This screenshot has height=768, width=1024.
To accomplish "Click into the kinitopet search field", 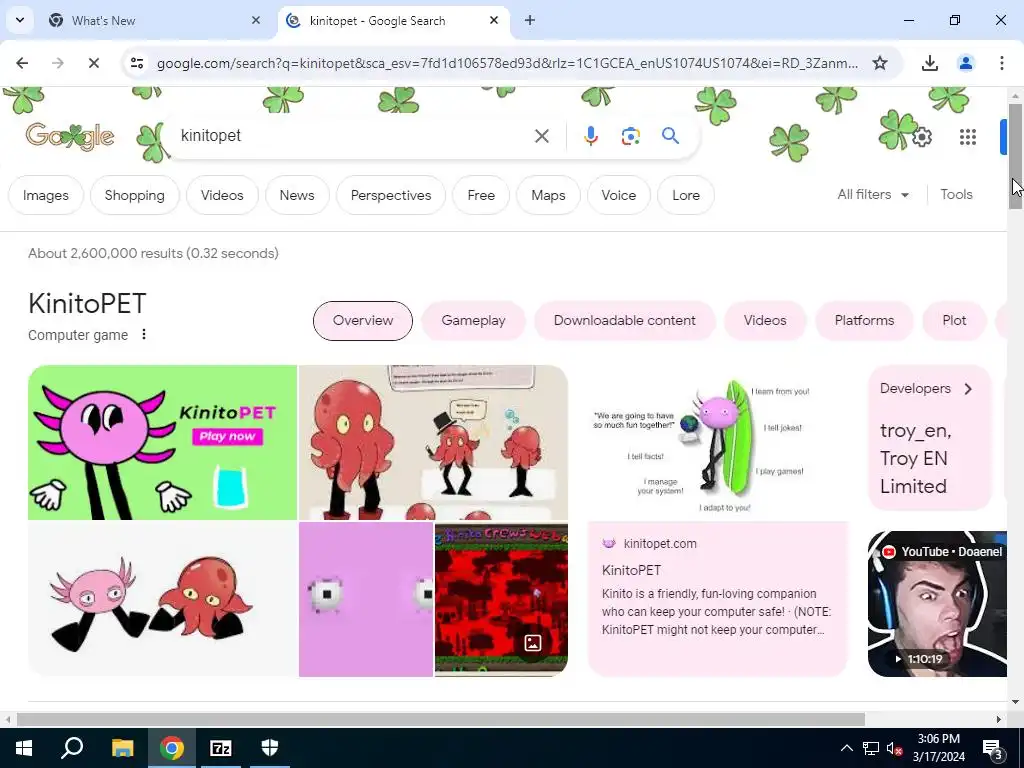I will [x=353, y=136].
